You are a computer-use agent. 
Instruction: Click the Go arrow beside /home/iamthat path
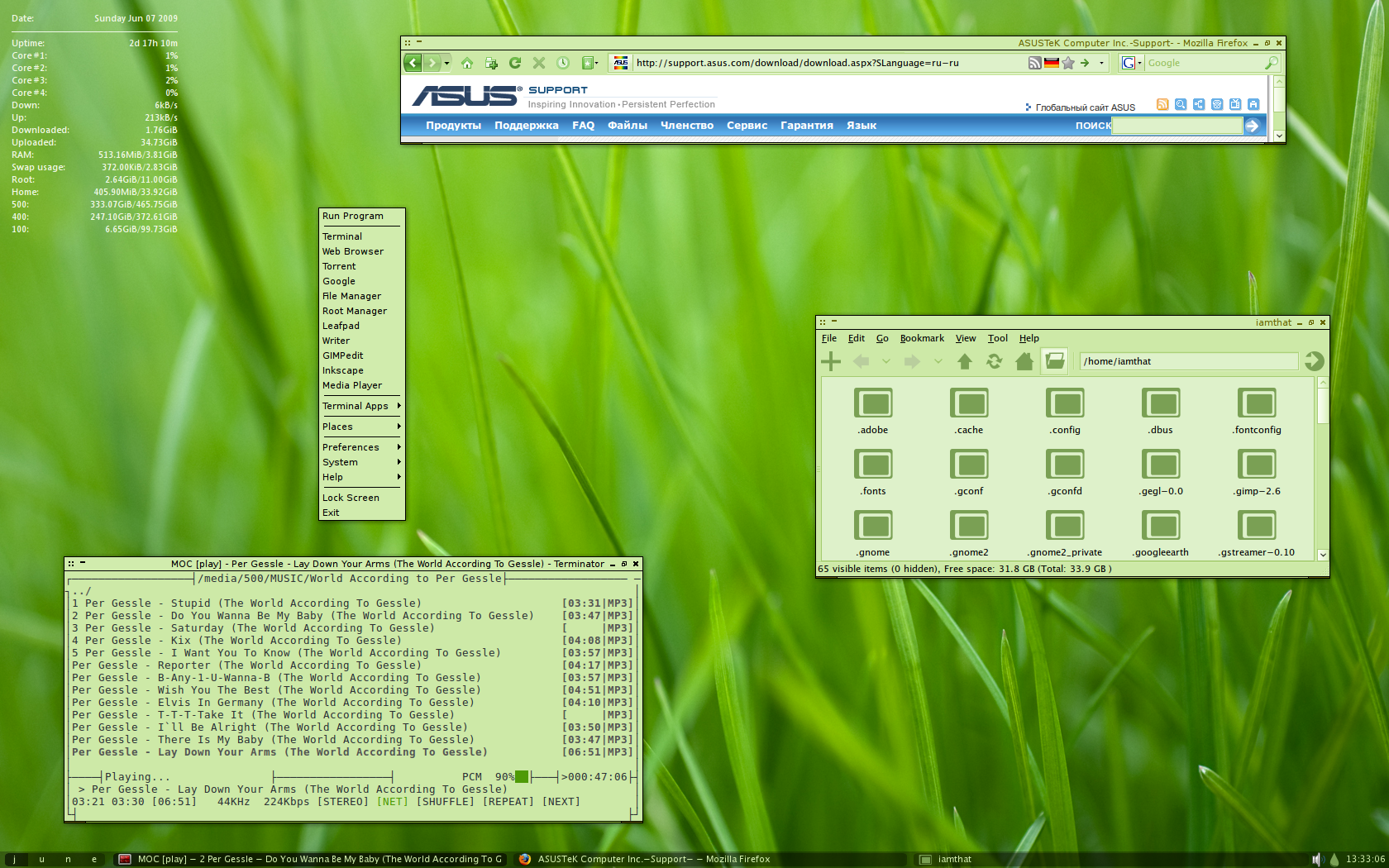coord(1315,361)
